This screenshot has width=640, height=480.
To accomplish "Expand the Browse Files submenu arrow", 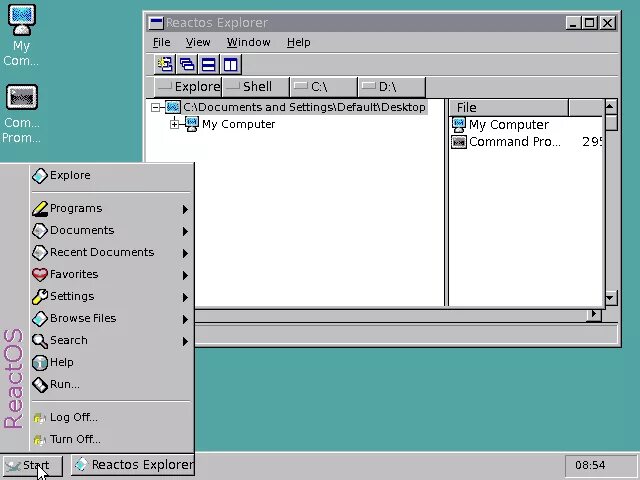I will 185,319.
